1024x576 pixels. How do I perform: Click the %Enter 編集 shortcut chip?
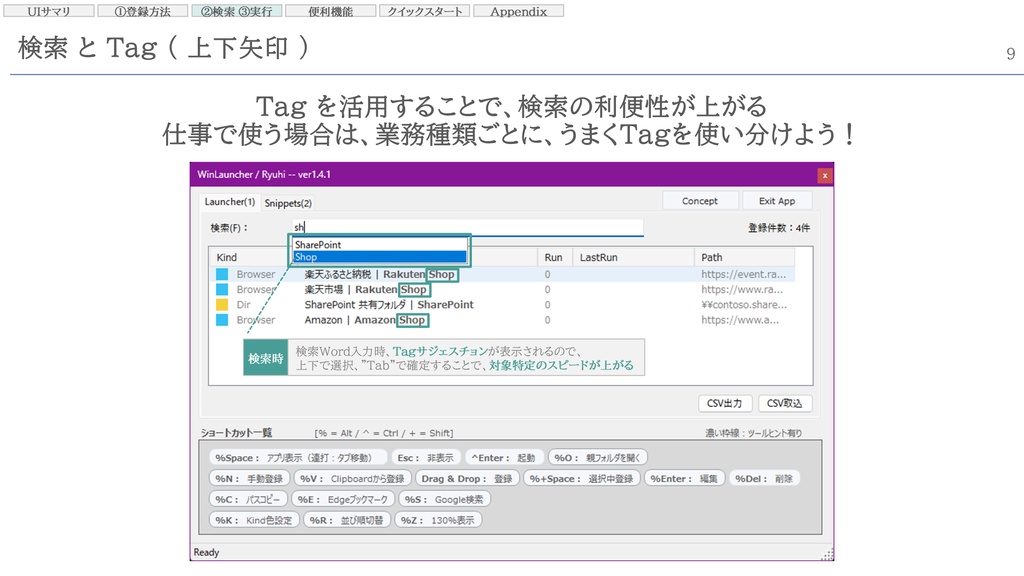click(684, 479)
